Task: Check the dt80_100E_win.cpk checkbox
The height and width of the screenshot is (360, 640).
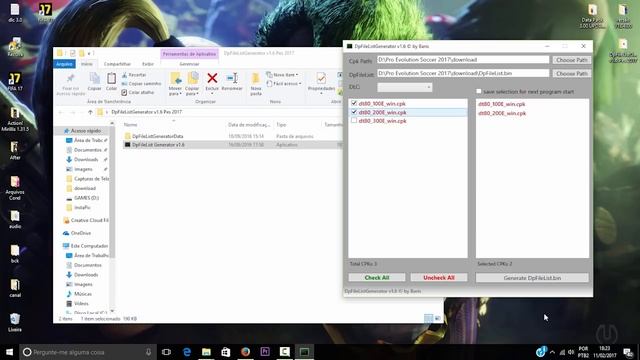Action: click(354, 103)
